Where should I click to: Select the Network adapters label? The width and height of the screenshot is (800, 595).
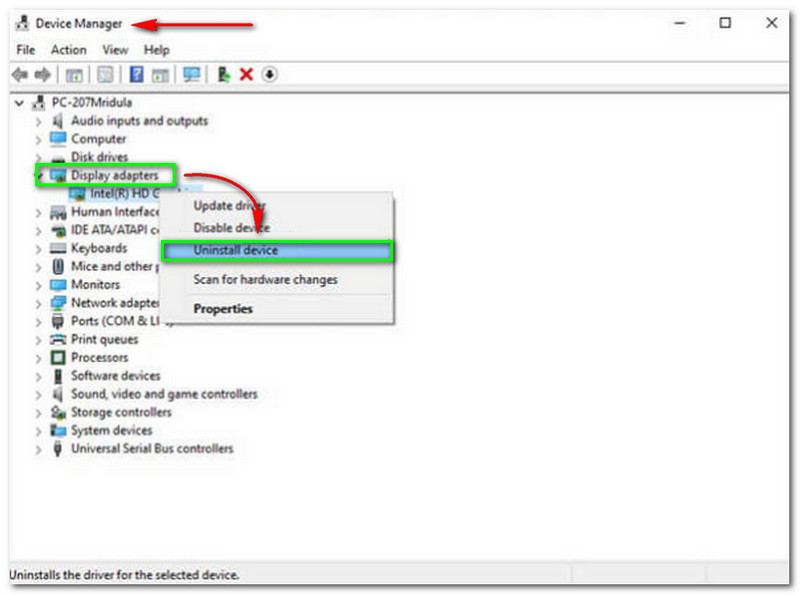pyautogui.click(x=115, y=303)
